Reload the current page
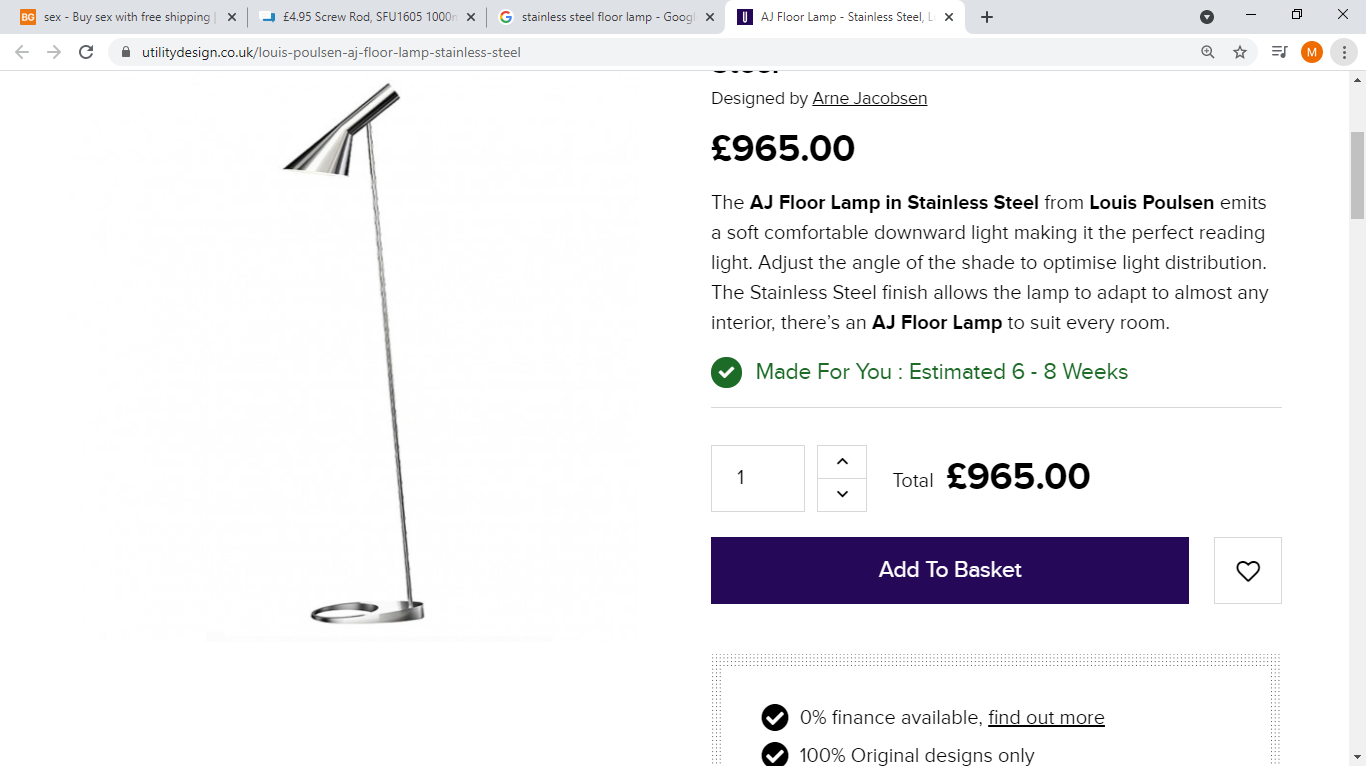The height and width of the screenshot is (766, 1366). click(x=86, y=52)
